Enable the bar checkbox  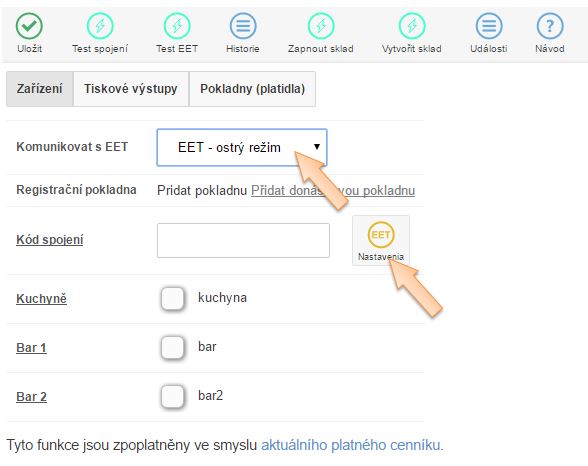tap(172, 348)
